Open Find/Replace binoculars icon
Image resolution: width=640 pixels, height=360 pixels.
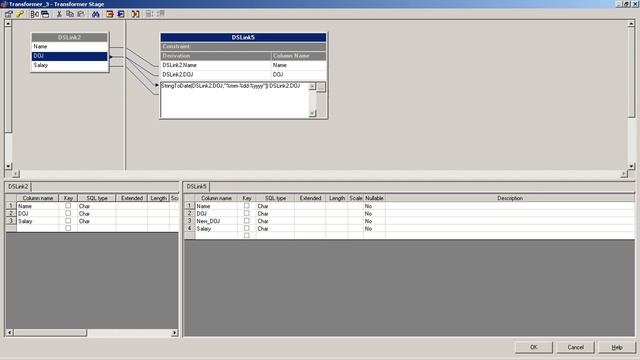point(96,14)
